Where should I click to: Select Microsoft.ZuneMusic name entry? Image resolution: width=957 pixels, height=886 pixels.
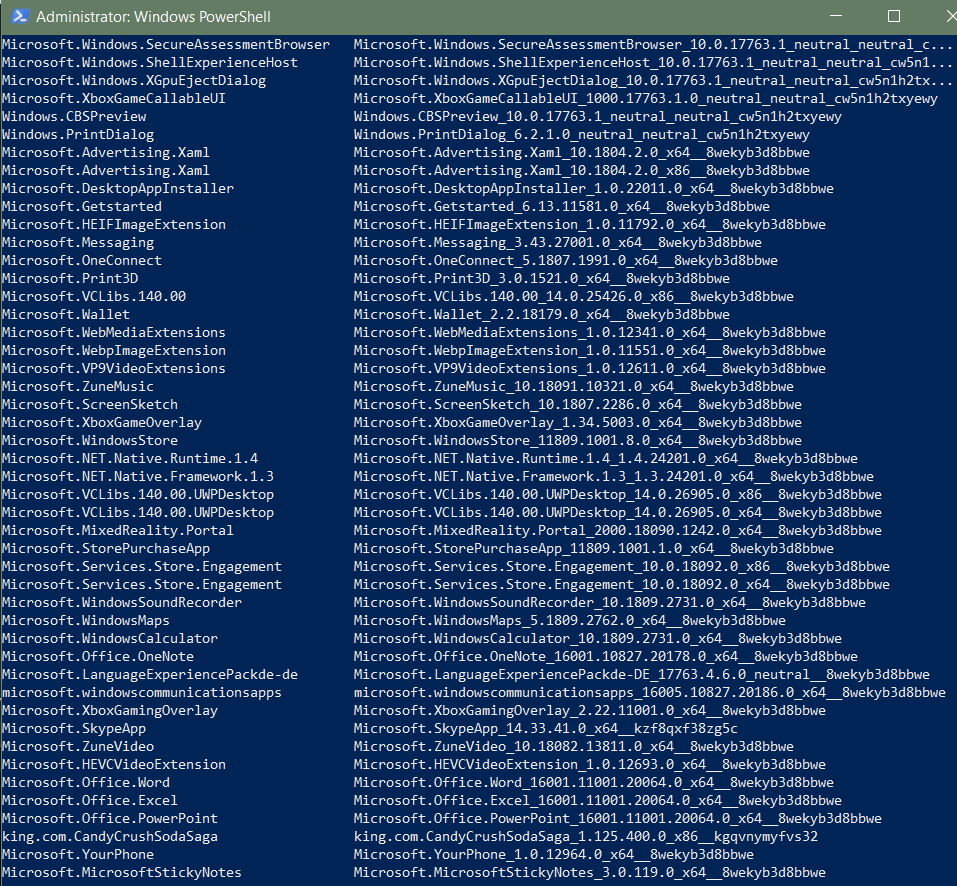click(78, 387)
